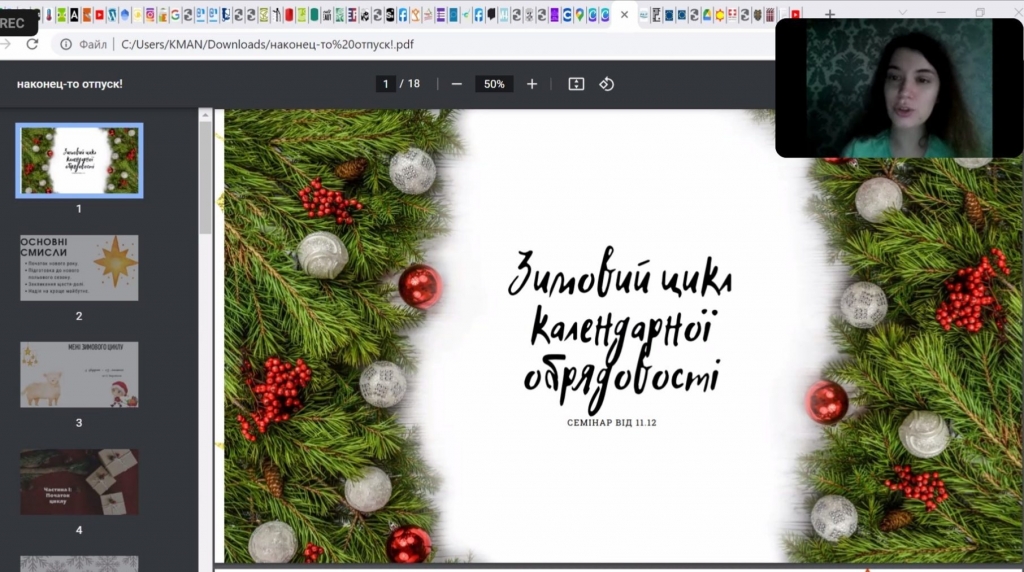Open site info icon beside Файл
The image size is (1024, 572).
66,44
